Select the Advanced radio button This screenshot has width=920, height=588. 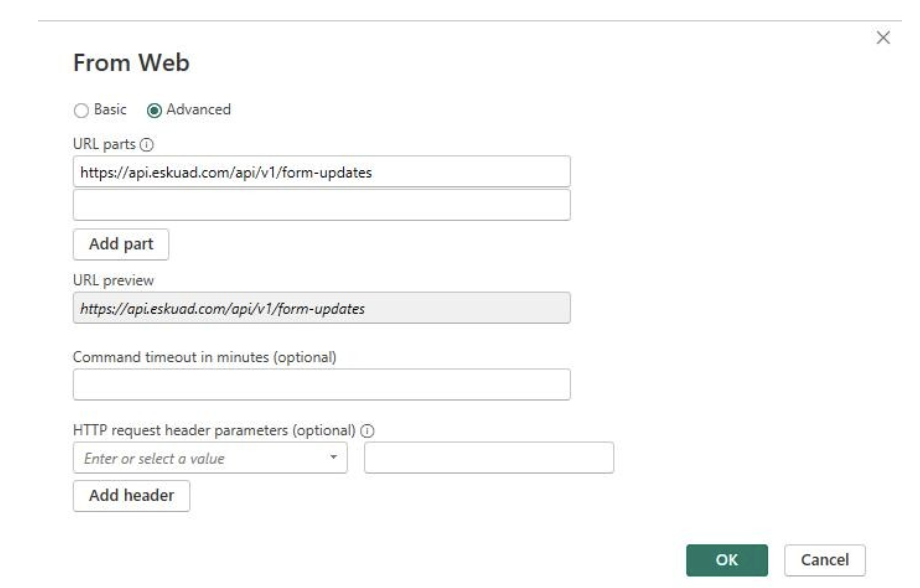click(154, 110)
